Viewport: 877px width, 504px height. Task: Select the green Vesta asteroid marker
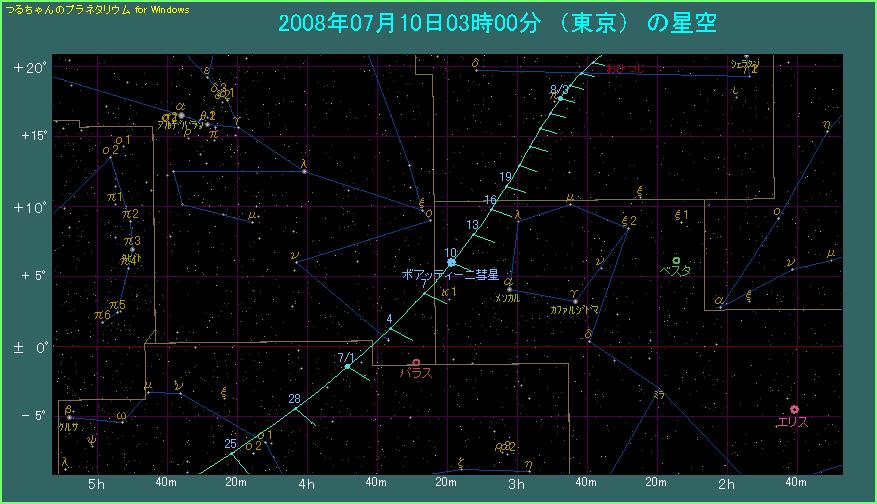(677, 260)
